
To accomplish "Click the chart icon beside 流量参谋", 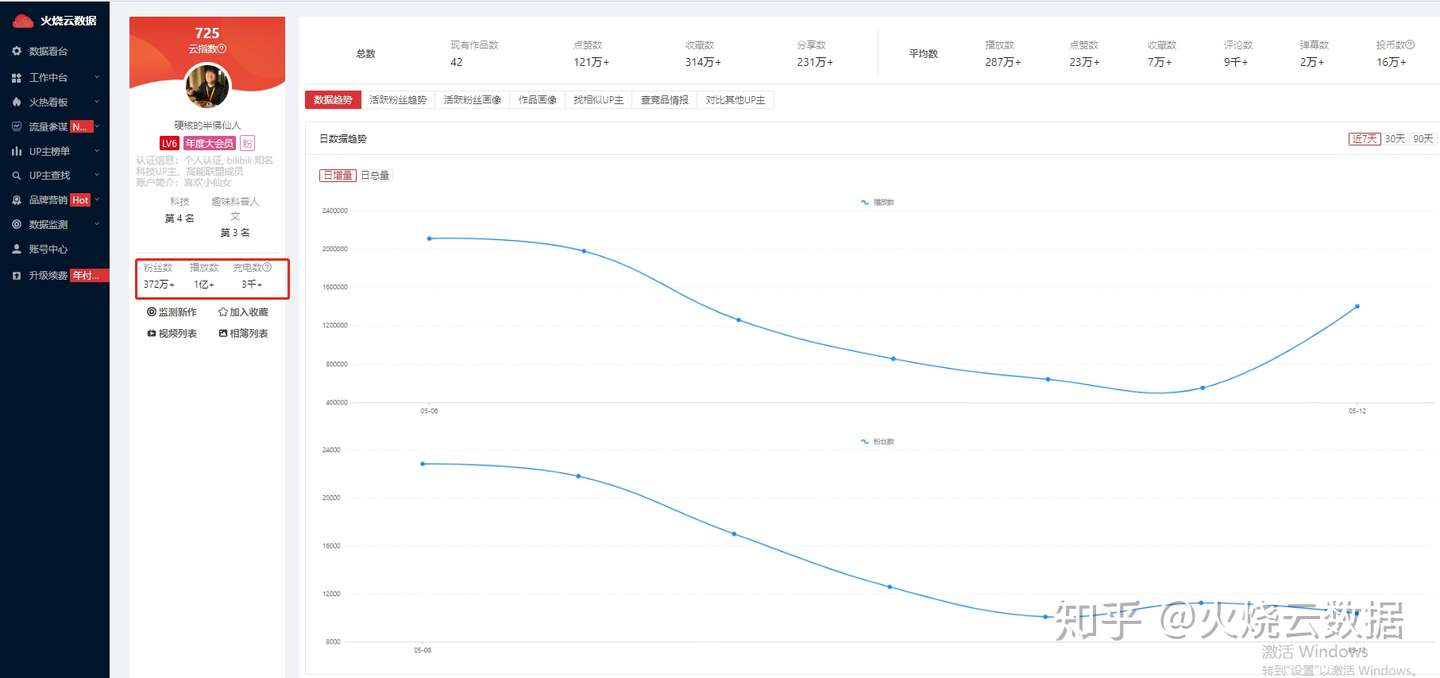I will (x=16, y=127).
